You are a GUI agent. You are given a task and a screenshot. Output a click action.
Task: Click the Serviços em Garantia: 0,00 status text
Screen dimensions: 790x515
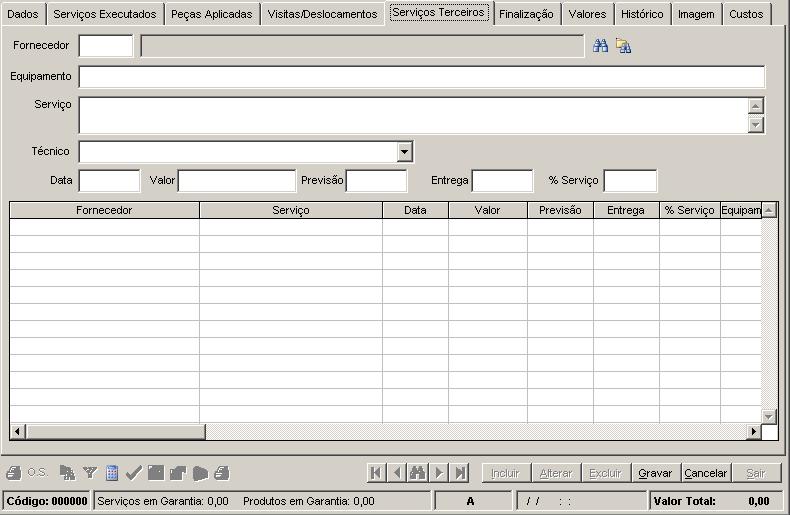(x=163, y=501)
